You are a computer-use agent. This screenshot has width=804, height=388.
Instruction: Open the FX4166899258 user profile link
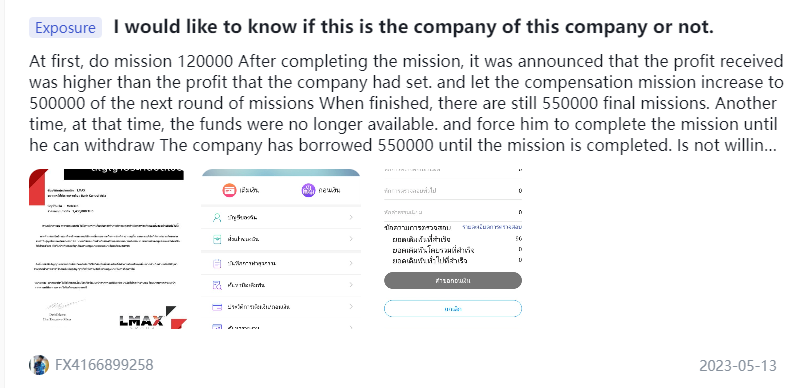point(104,365)
